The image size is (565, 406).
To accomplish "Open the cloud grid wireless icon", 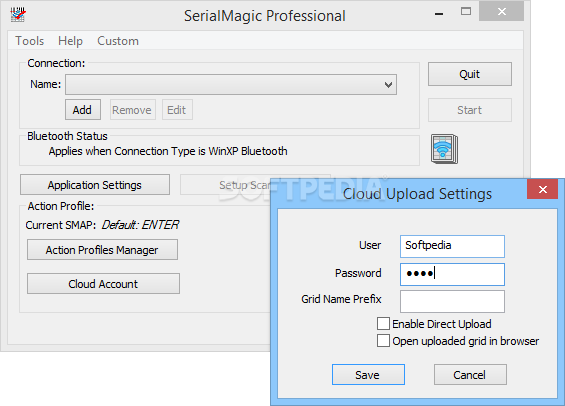I will [x=444, y=149].
